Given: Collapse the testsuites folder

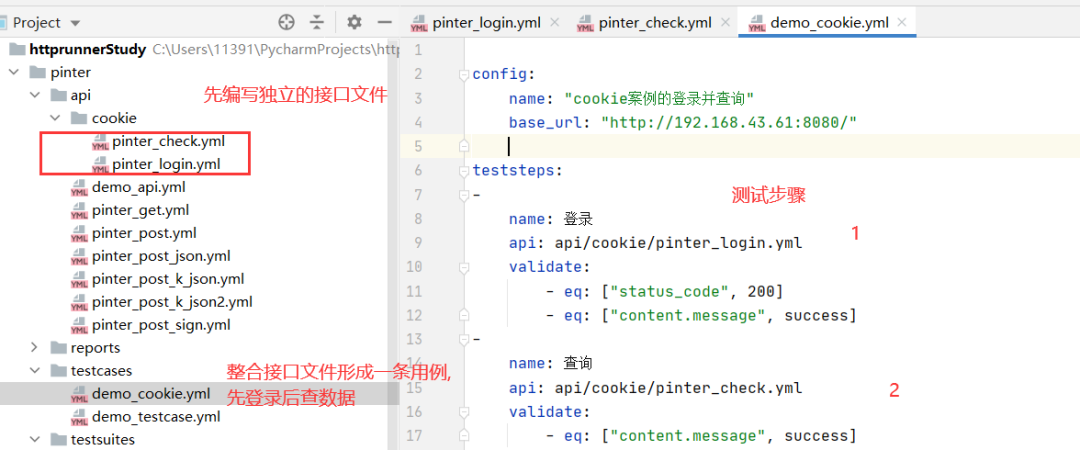Looking at the screenshot, I should click(34, 439).
